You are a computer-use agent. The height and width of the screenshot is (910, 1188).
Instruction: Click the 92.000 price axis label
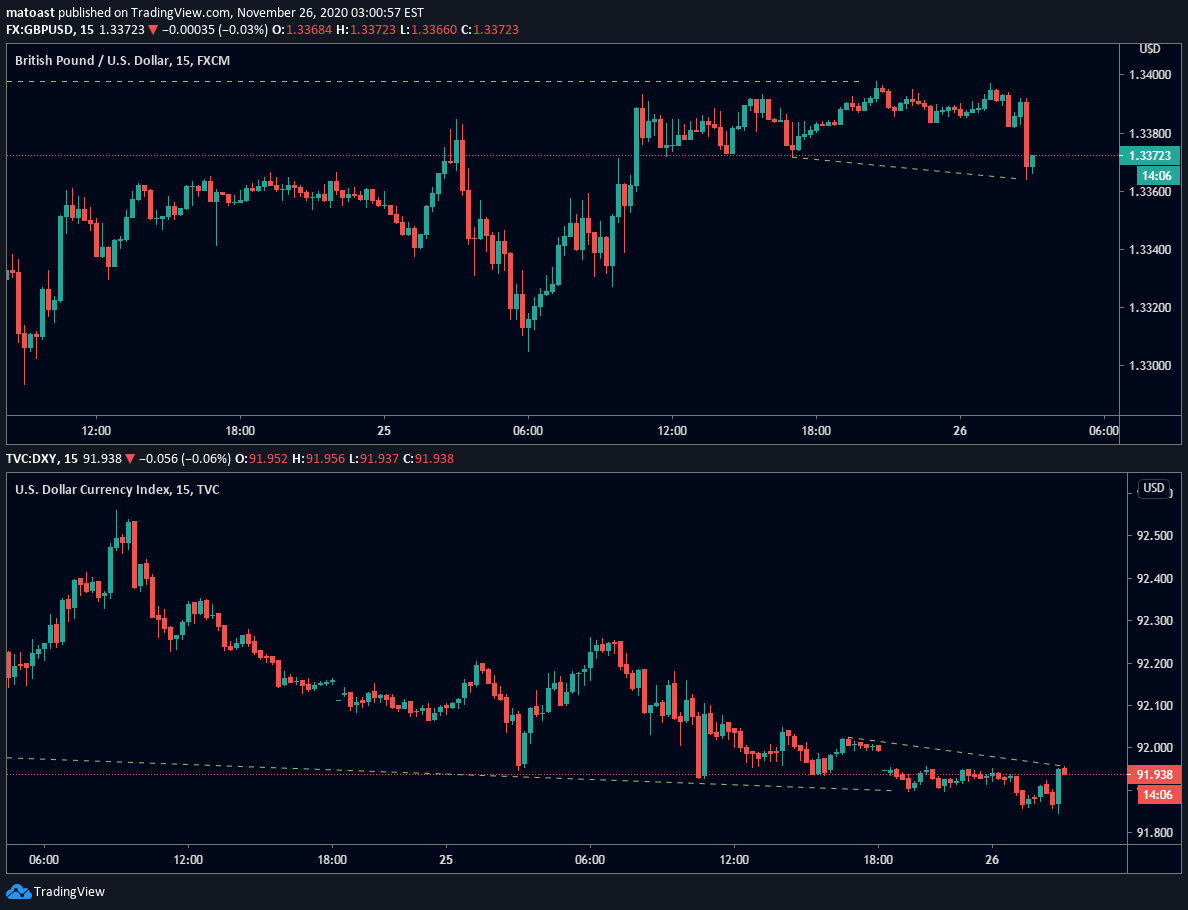pos(1155,748)
